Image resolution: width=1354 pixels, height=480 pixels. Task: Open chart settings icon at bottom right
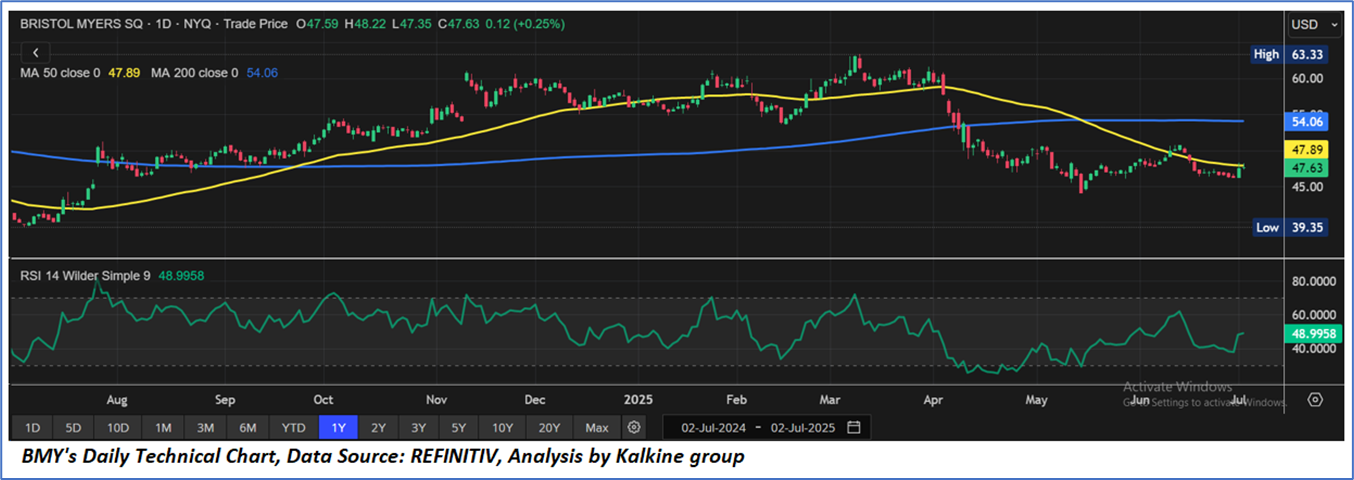tap(1315, 399)
